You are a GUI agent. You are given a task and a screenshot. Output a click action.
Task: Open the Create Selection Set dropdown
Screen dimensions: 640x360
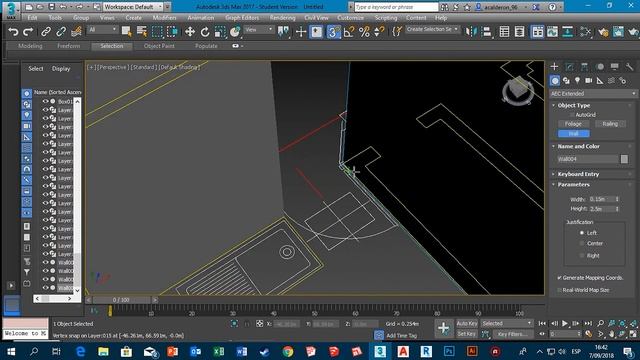pos(432,29)
